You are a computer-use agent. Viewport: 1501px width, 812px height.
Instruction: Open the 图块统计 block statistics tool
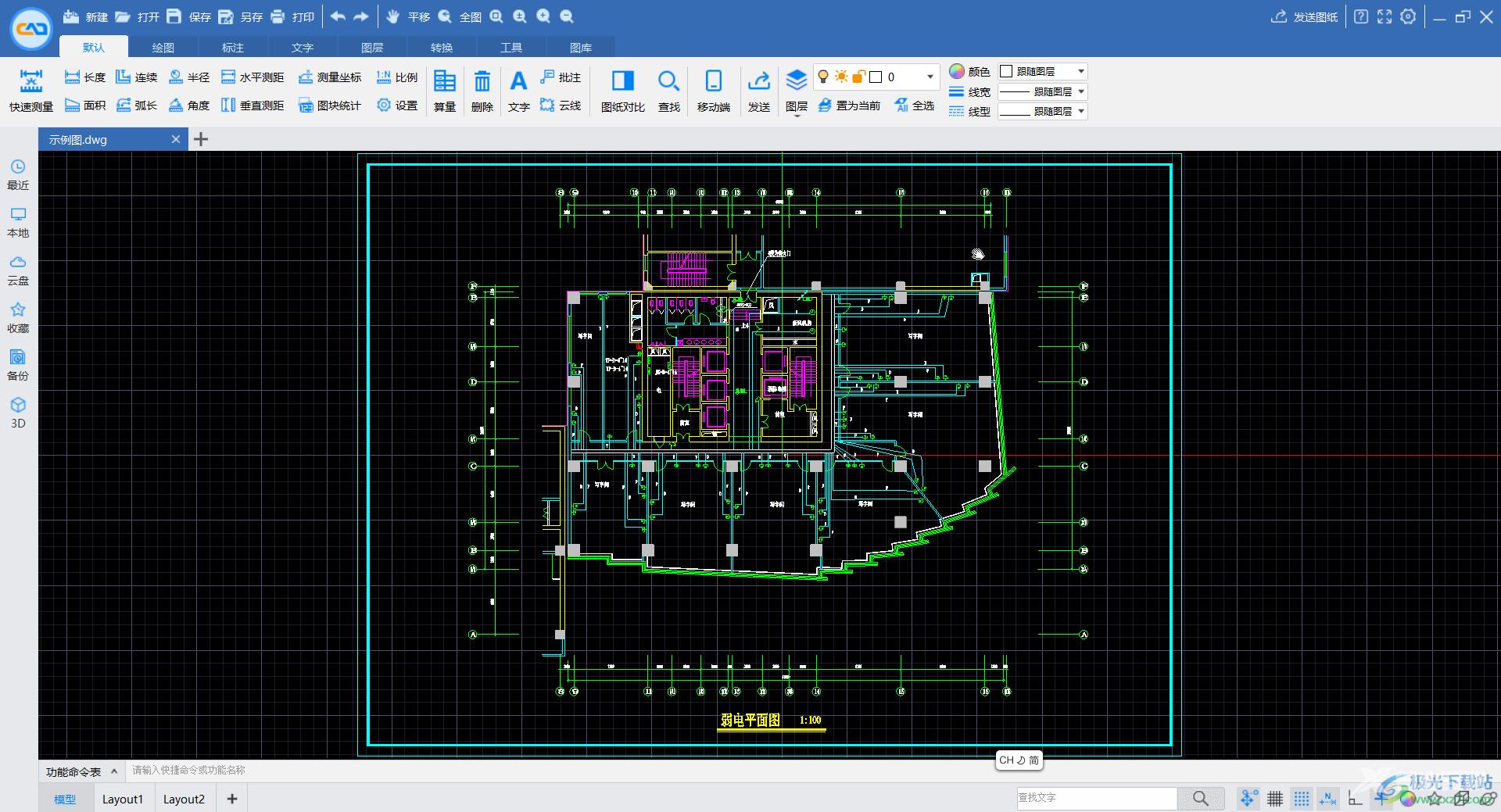pyautogui.click(x=330, y=106)
